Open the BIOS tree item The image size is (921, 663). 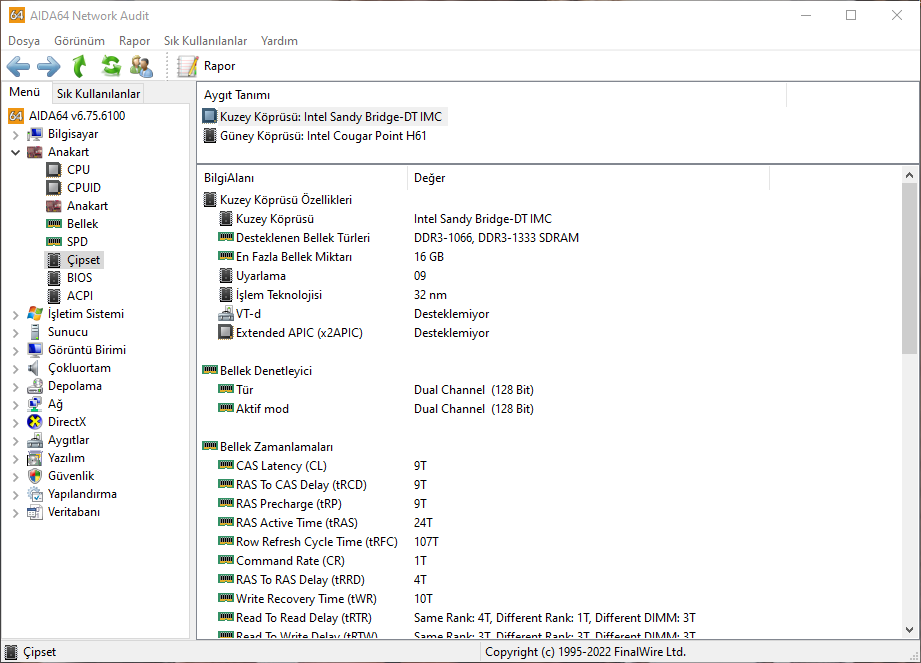(79, 278)
